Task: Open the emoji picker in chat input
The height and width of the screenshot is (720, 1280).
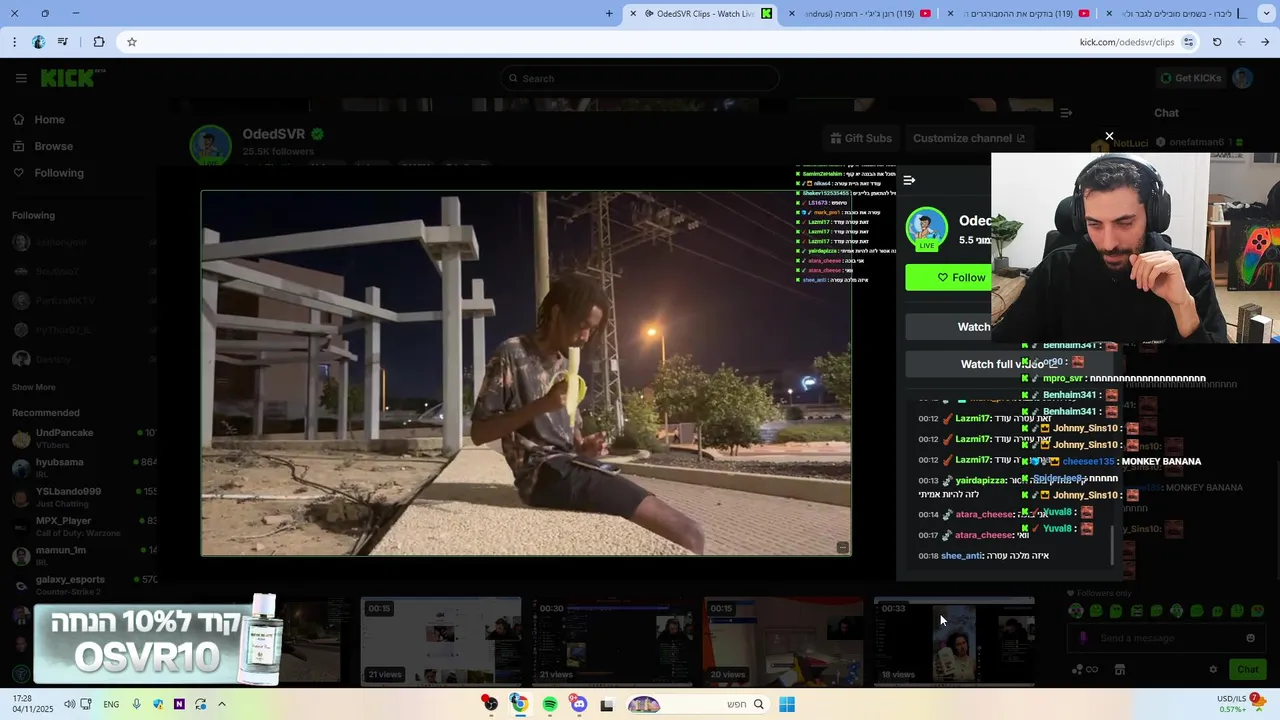Action: click(x=1250, y=638)
